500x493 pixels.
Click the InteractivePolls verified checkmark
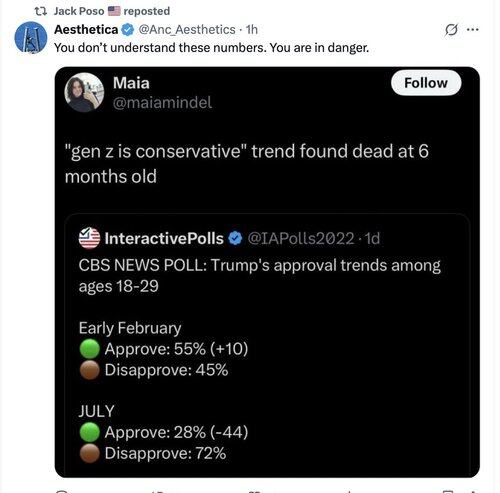pos(235,238)
